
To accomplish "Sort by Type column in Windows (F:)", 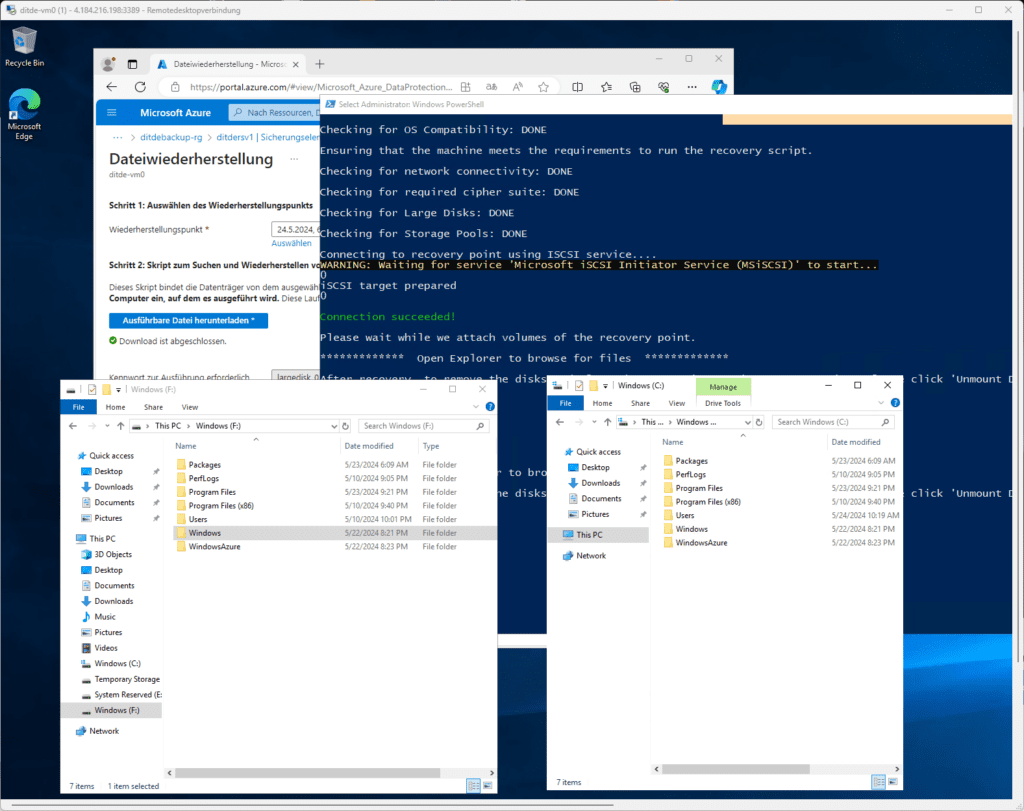I will point(431,446).
